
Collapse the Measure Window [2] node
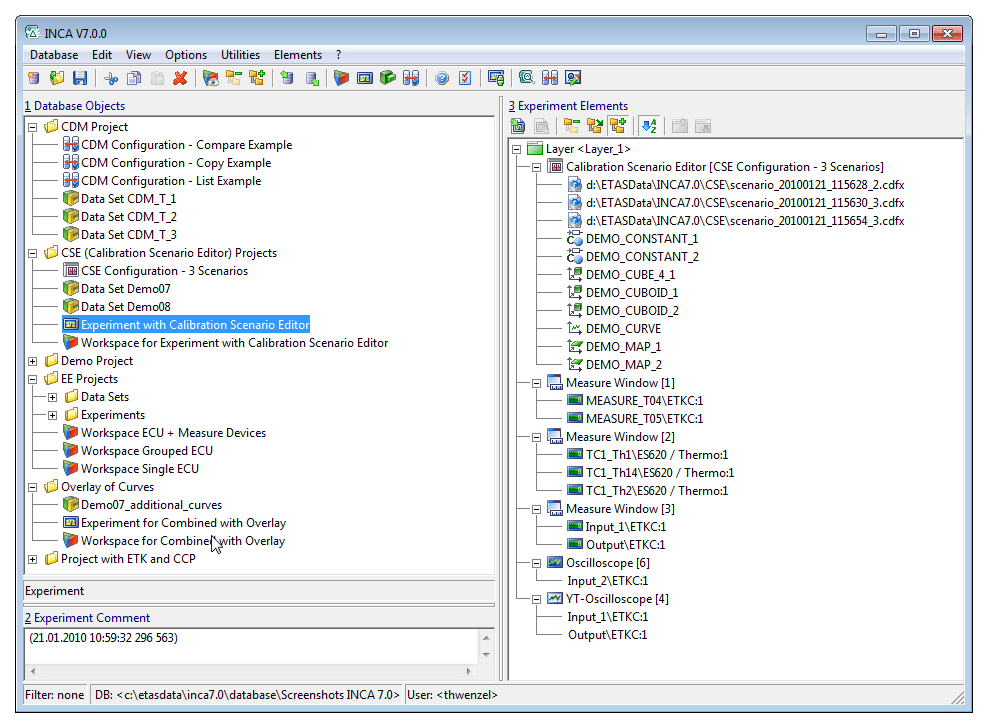pos(537,437)
